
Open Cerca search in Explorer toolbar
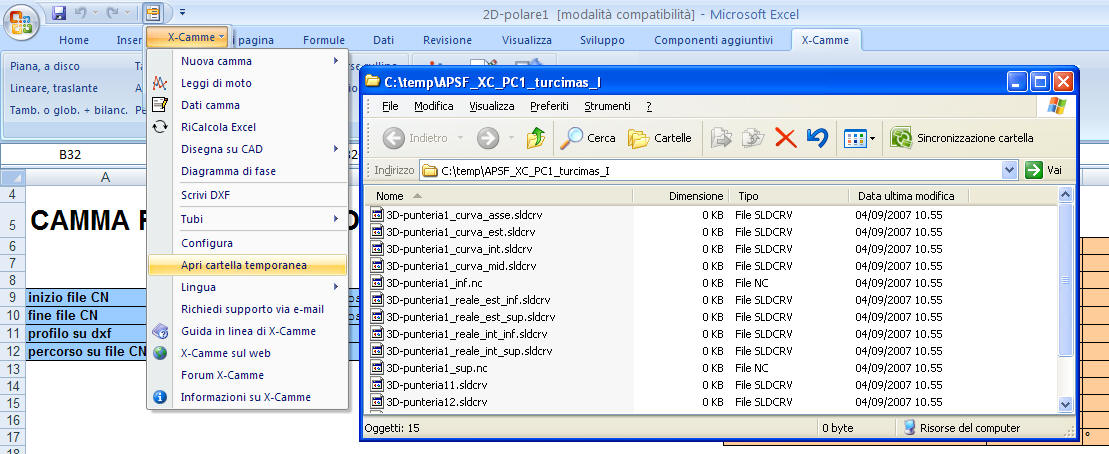pos(588,138)
